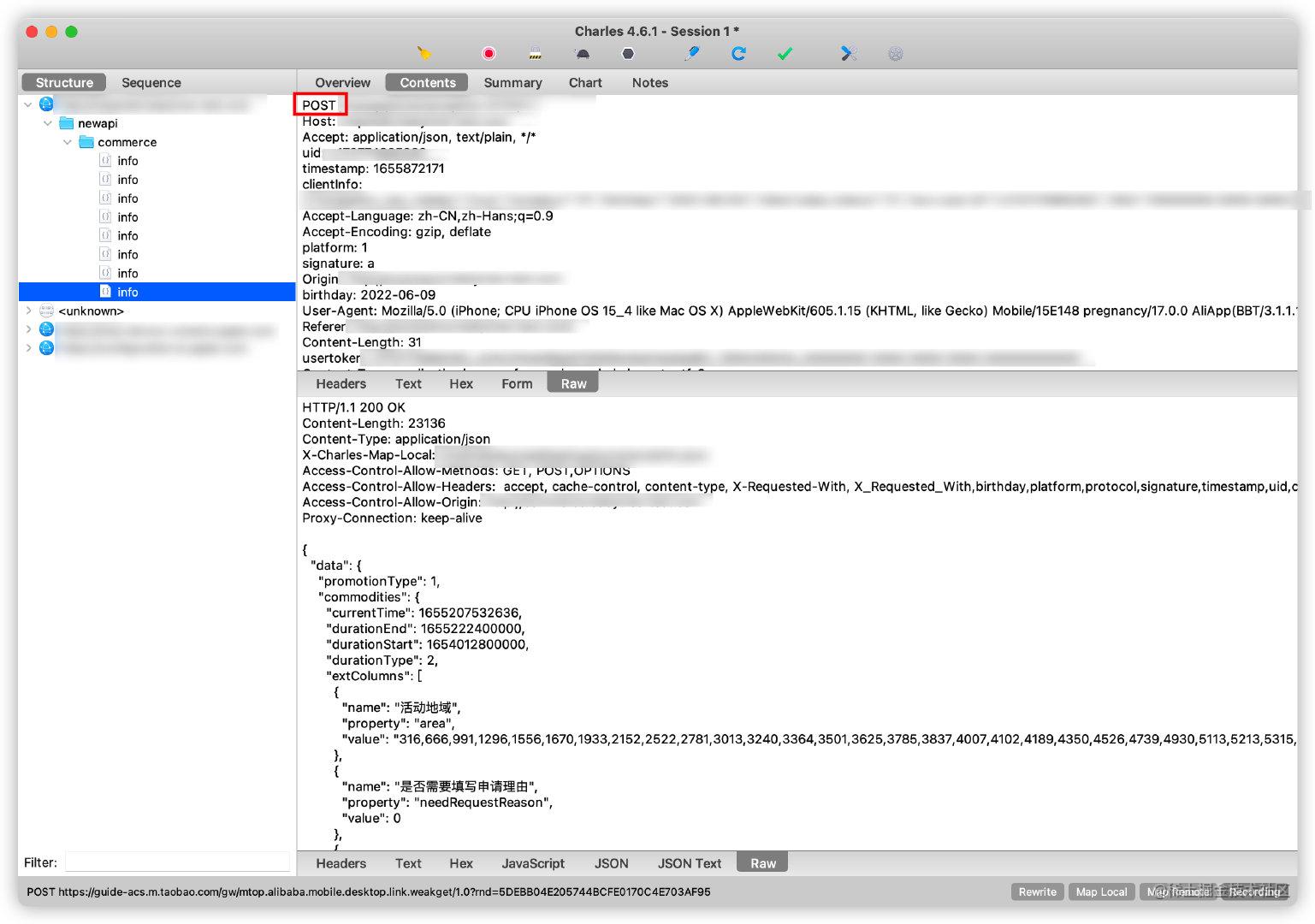
Task: Show response JSON Text tab
Action: pyautogui.click(x=690, y=864)
